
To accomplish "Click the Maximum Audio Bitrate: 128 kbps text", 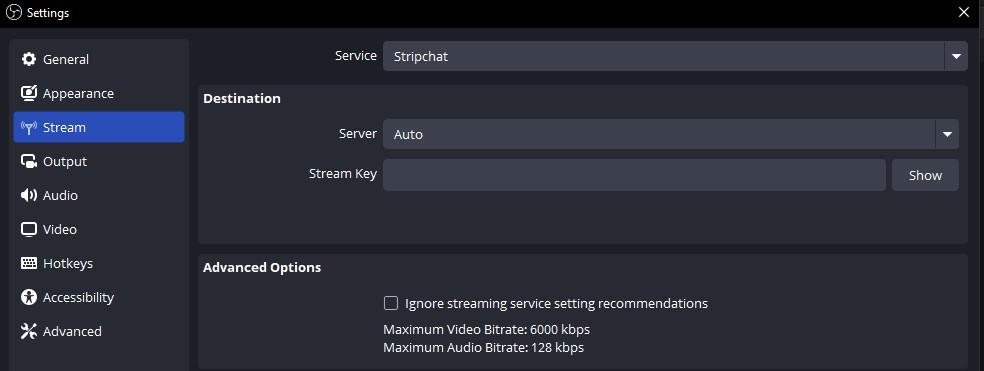I will coord(483,347).
